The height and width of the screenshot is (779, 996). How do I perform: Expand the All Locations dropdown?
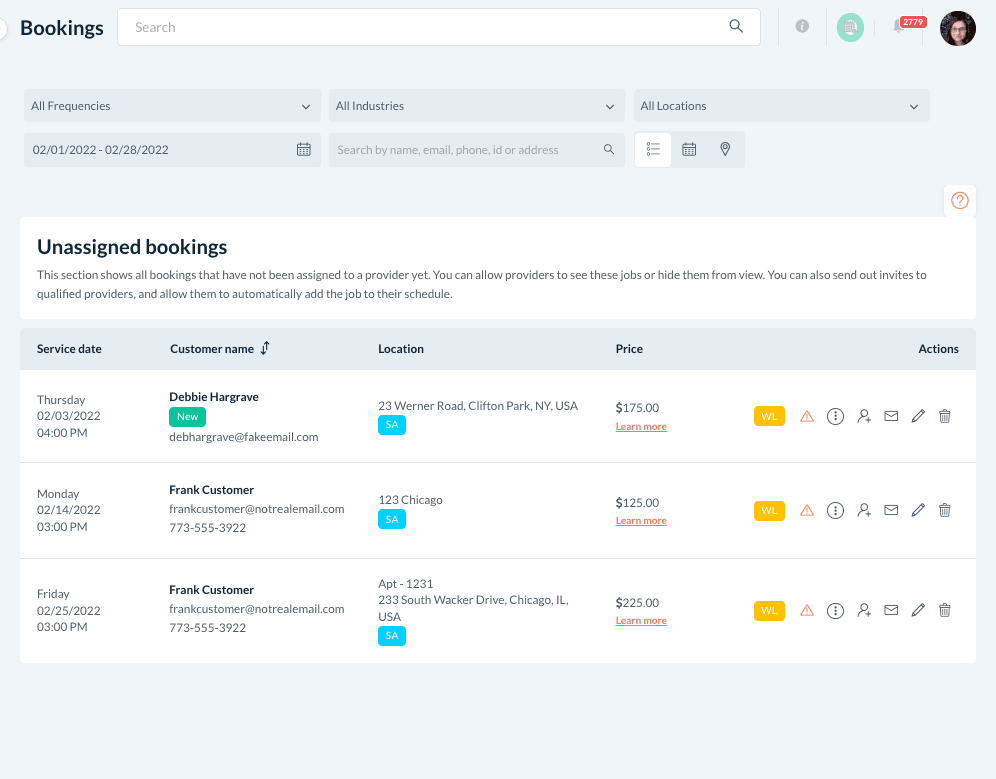point(780,106)
